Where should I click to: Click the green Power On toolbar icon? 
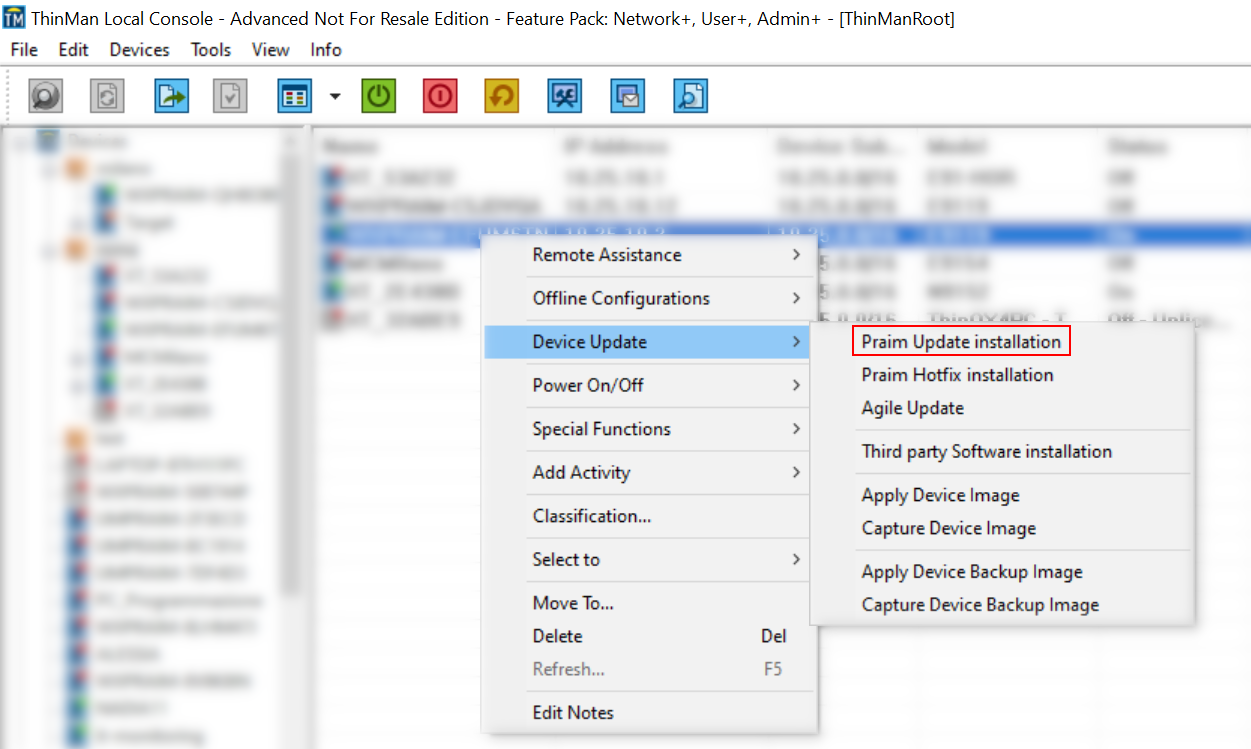378,95
